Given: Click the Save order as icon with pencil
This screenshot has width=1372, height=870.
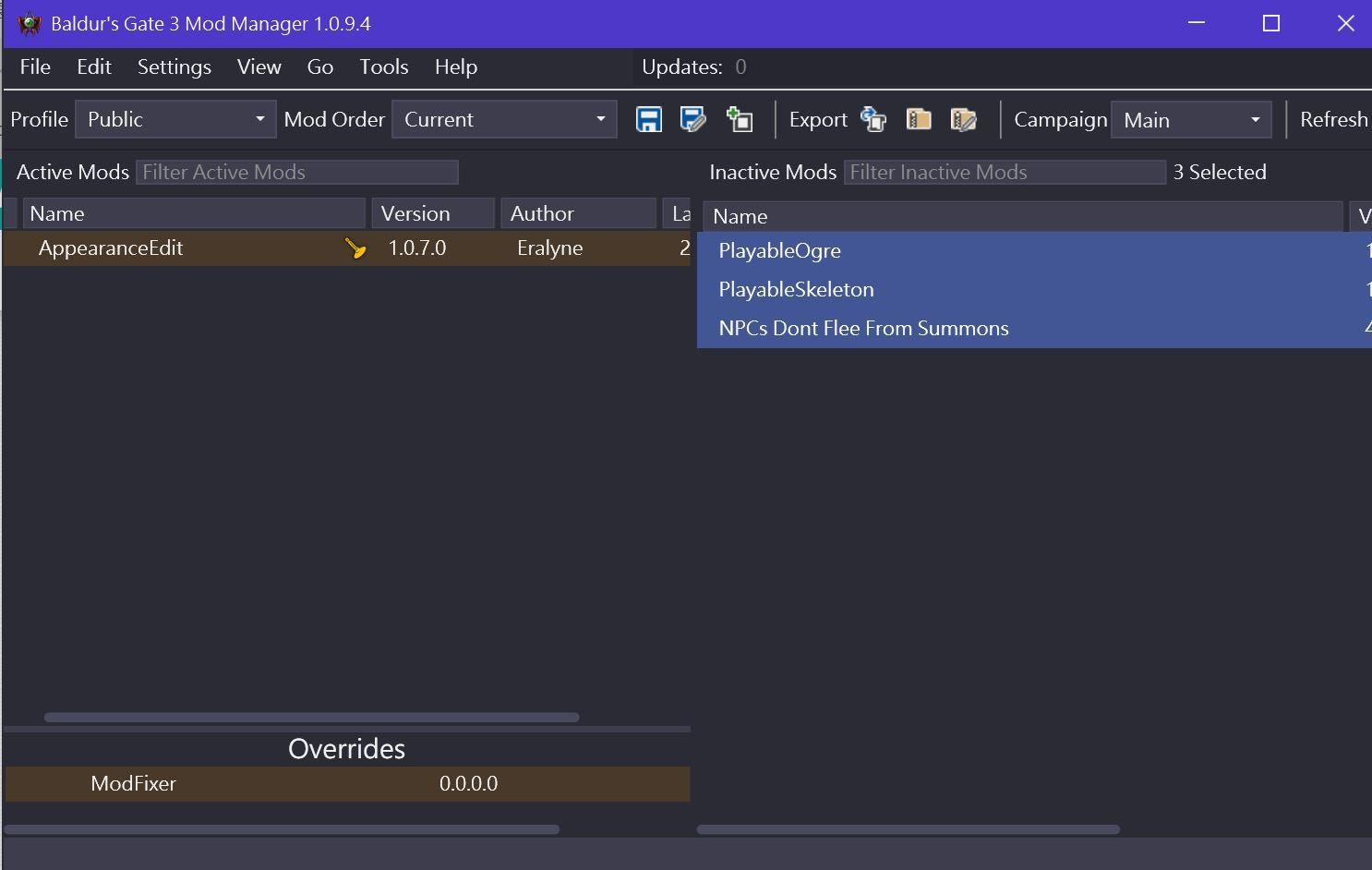Looking at the screenshot, I should point(692,120).
